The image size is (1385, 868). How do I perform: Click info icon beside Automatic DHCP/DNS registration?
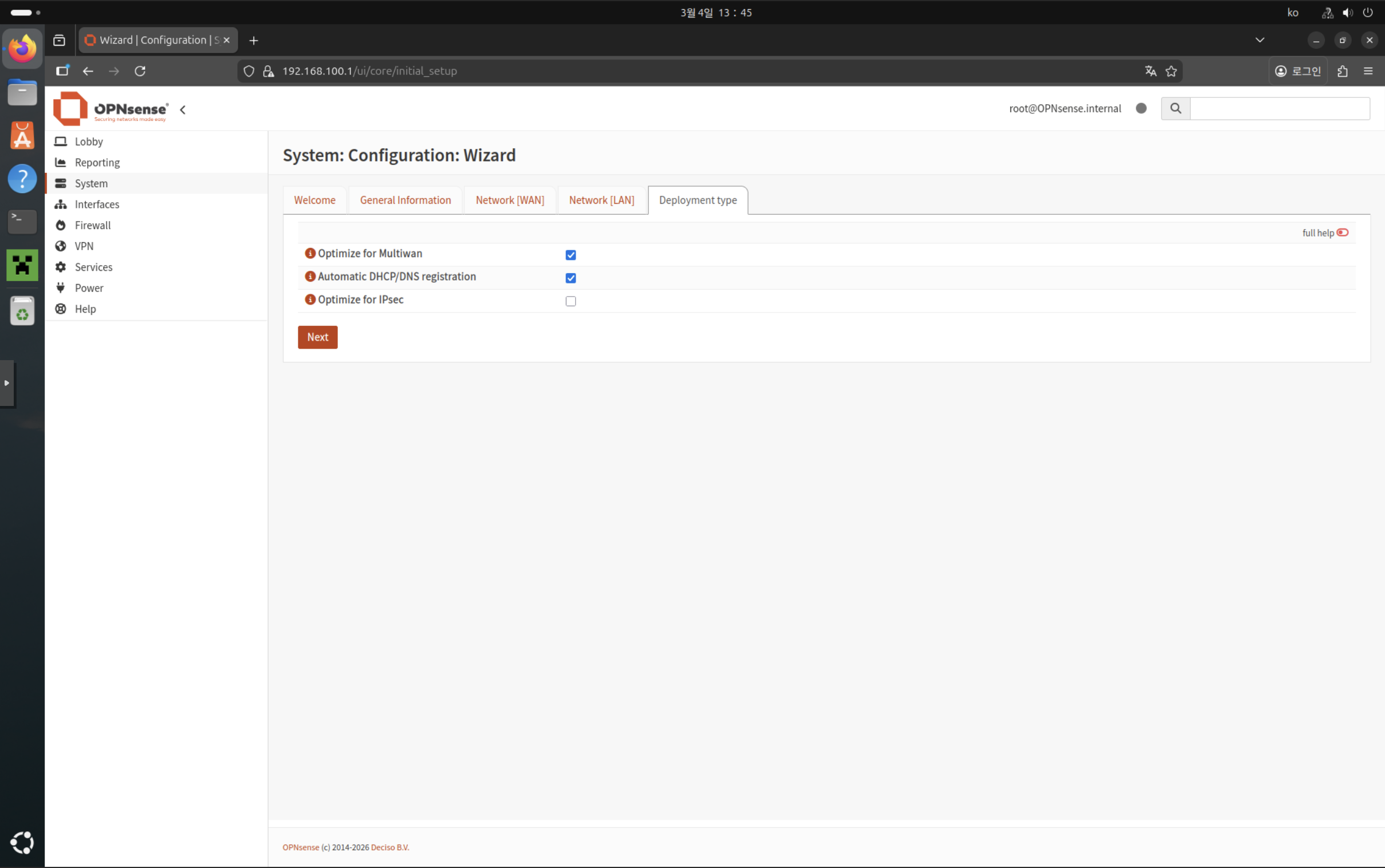point(310,276)
